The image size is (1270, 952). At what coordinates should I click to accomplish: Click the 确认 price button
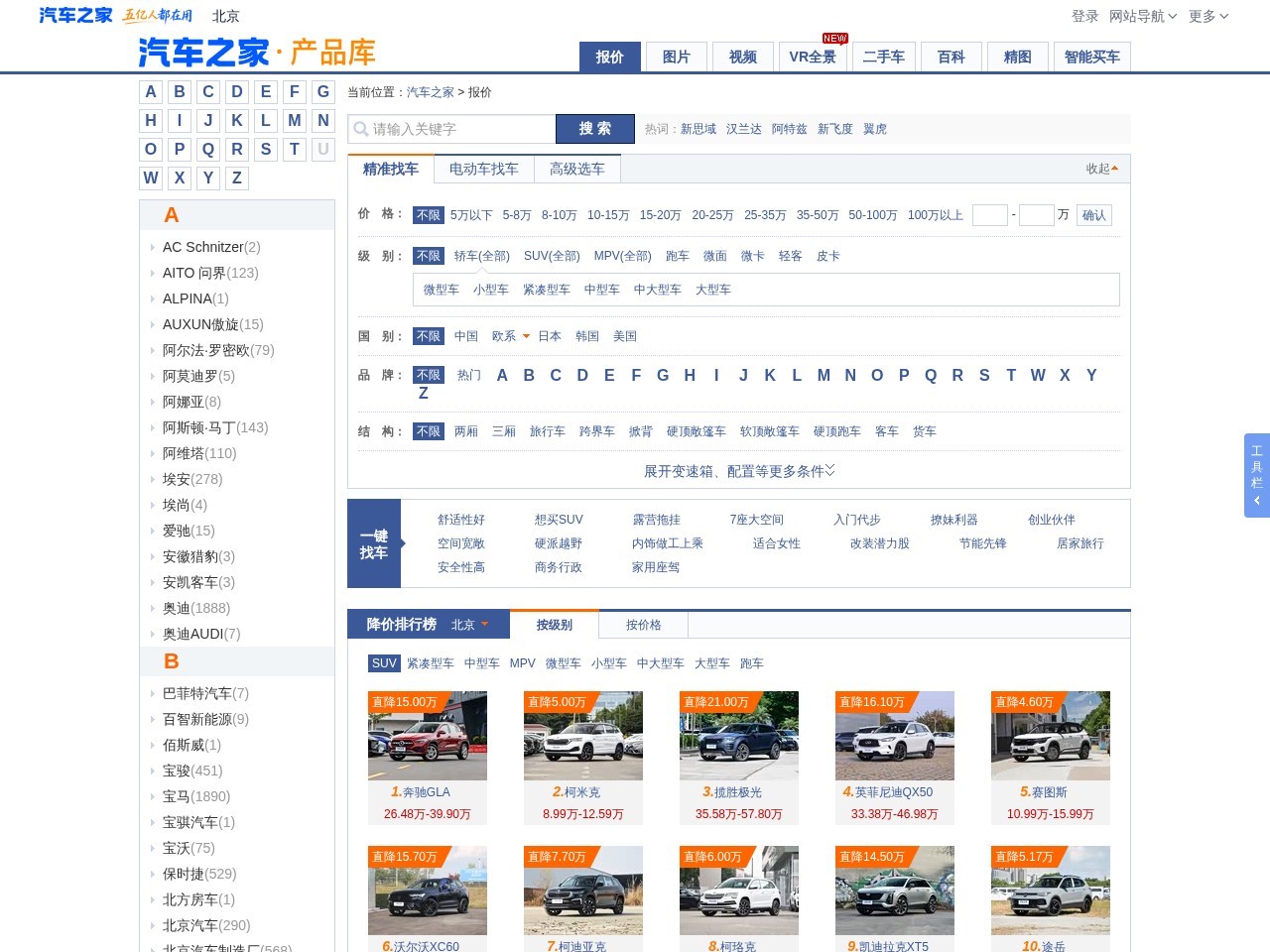(x=1094, y=215)
